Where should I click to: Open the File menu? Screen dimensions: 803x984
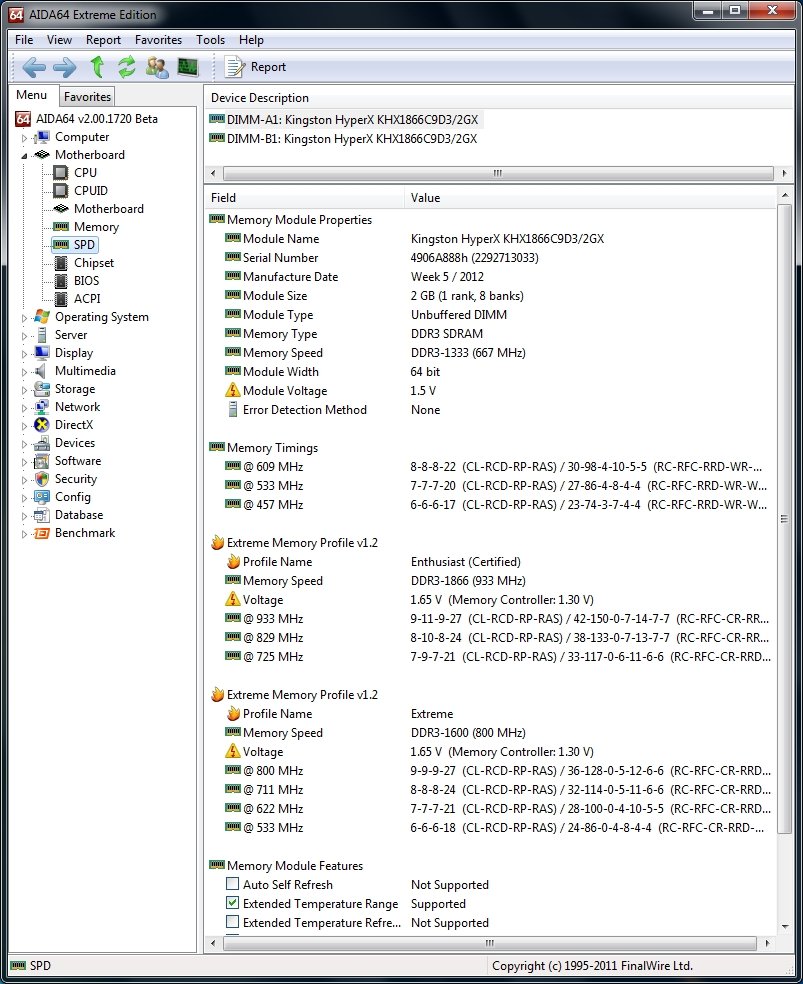point(24,40)
